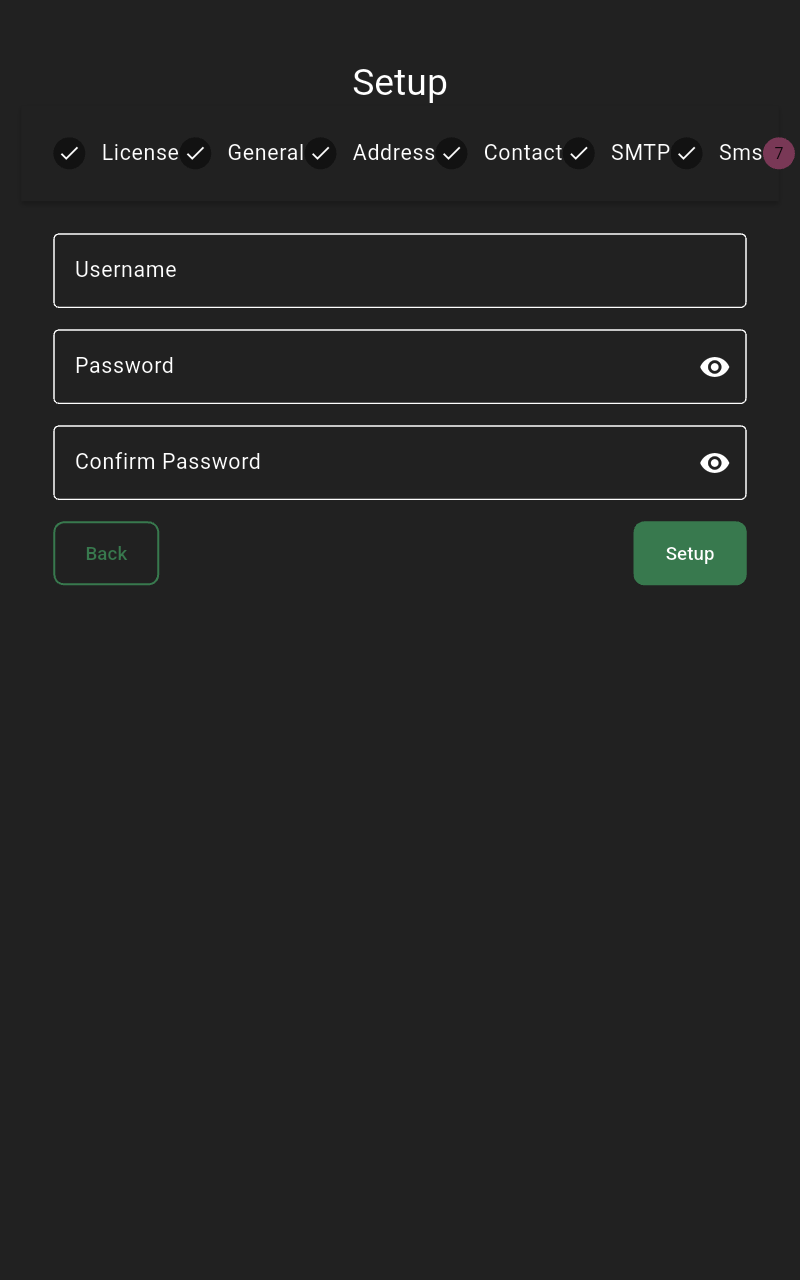Click the checkmark icon before License
The image size is (800, 1280).
[69, 153]
